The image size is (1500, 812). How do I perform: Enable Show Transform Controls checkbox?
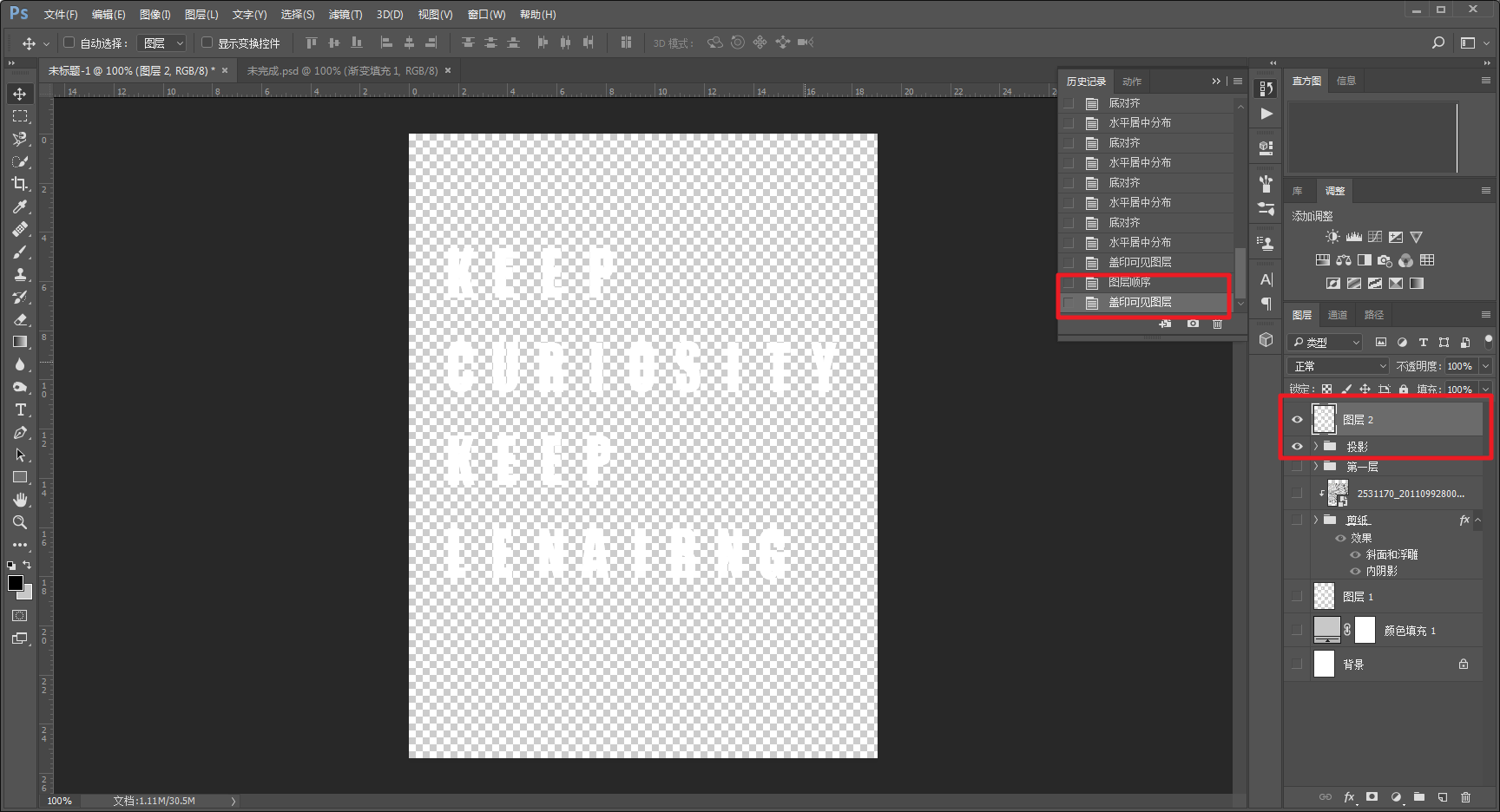pos(207,43)
